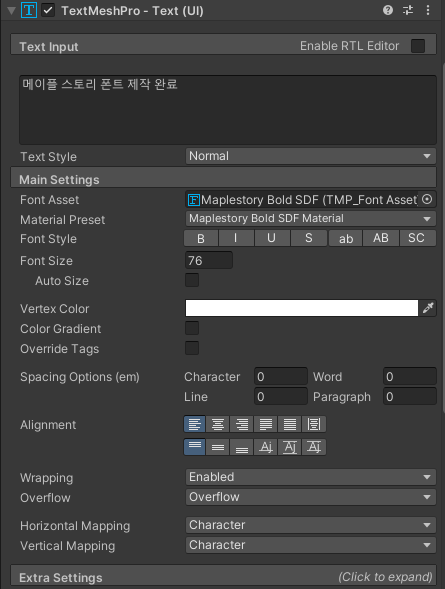Click the Vertex Color label
The height and width of the screenshot is (589, 445).
tap(54, 309)
